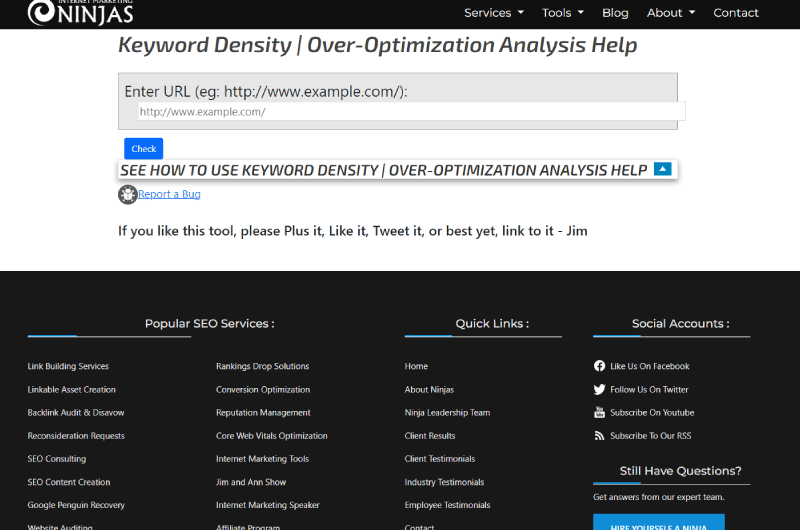The height and width of the screenshot is (530, 800).
Task: Open the About dropdown menu
Action: (x=671, y=13)
